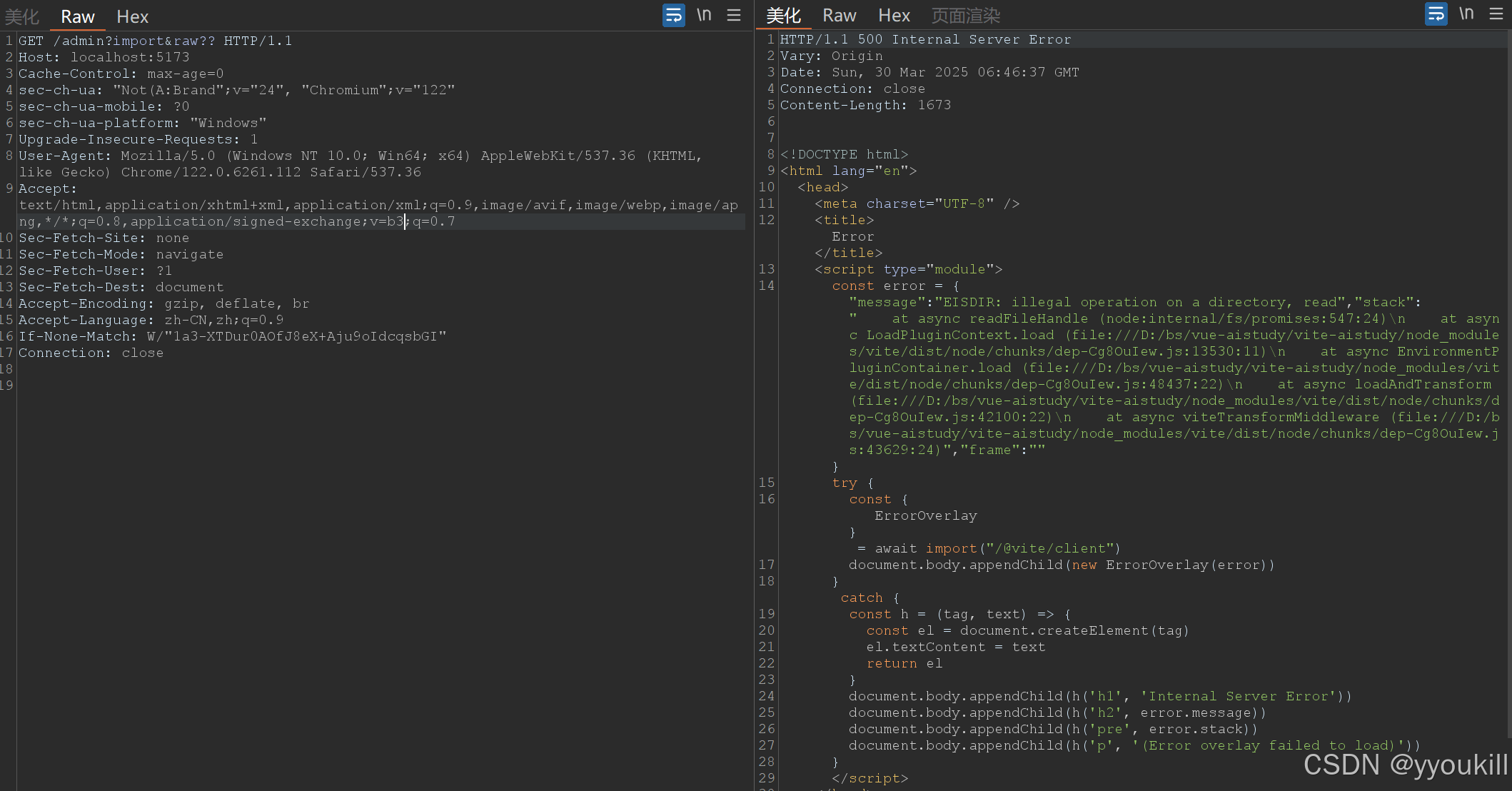
Task: Click the HTTP/1.1 500 status line
Action: coord(925,39)
